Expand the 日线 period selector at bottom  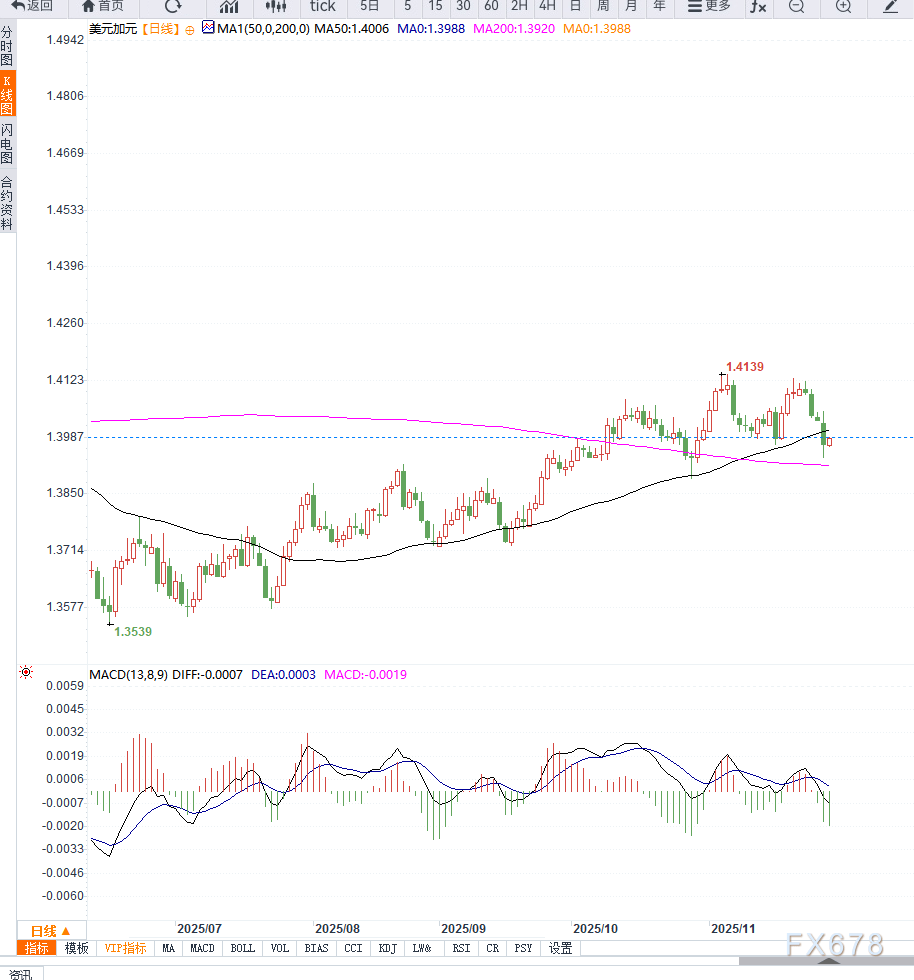click(x=51, y=930)
